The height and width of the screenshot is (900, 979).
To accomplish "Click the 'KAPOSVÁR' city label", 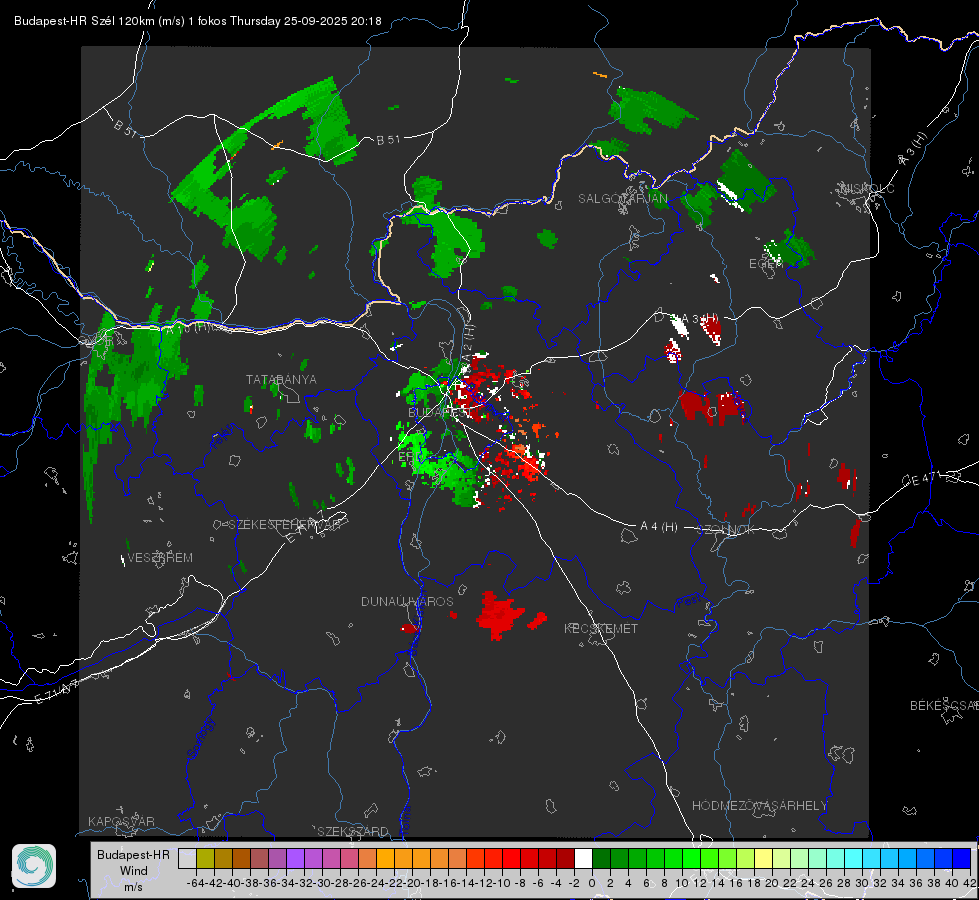I will click(121, 821).
